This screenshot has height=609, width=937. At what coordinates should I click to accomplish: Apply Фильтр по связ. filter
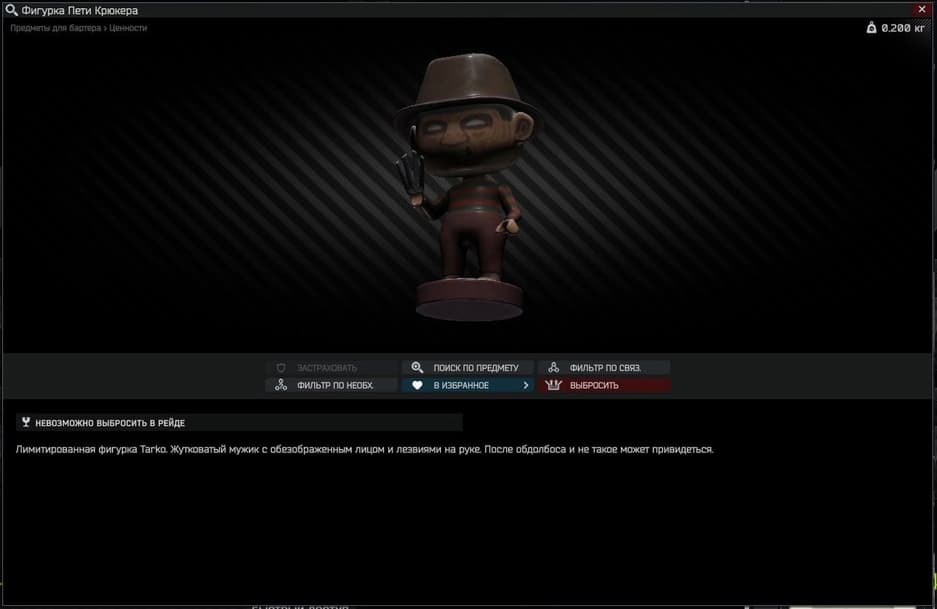[x=604, y=368]
